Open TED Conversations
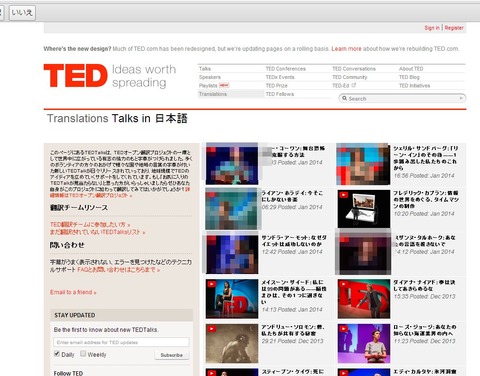Viewport: 480px width, 376px height. coord(354,69)
